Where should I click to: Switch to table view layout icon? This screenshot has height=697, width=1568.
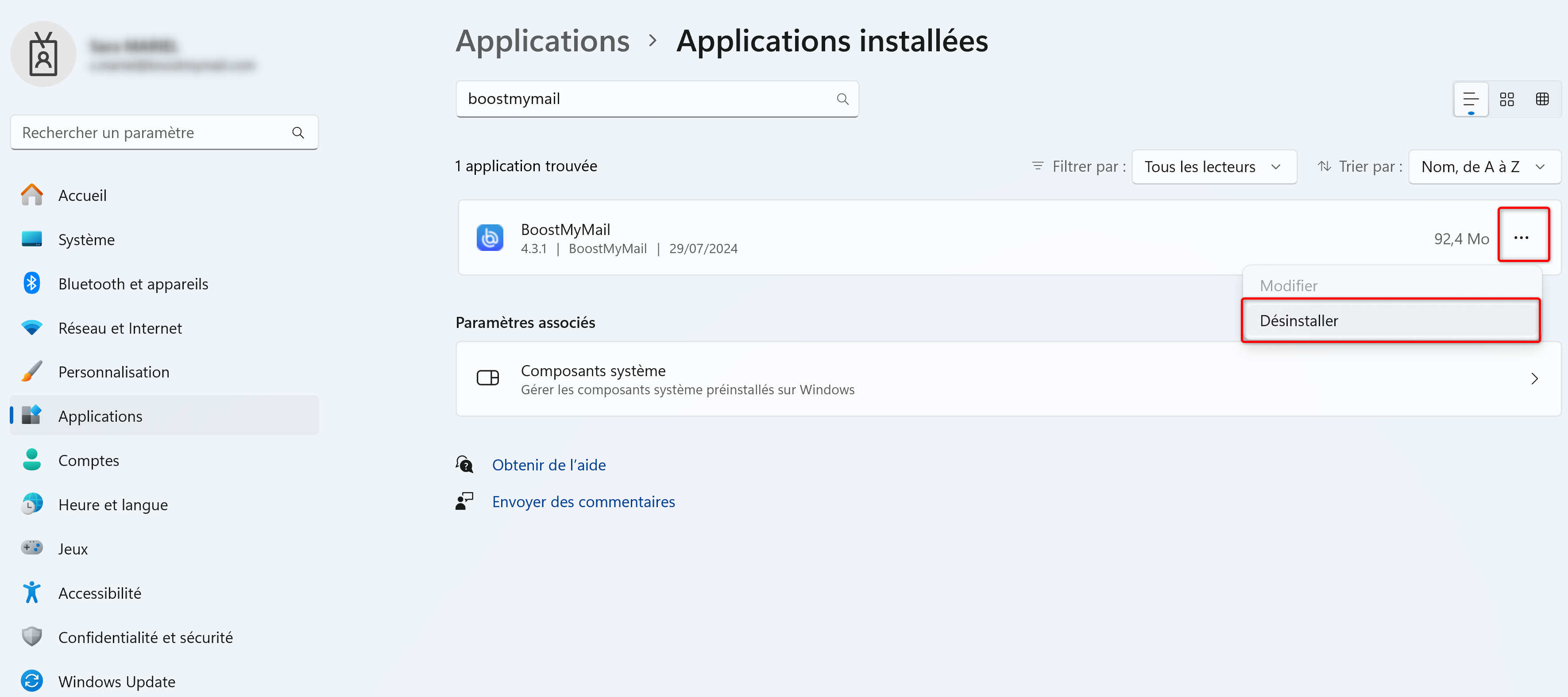click(x=1542, y=99)
